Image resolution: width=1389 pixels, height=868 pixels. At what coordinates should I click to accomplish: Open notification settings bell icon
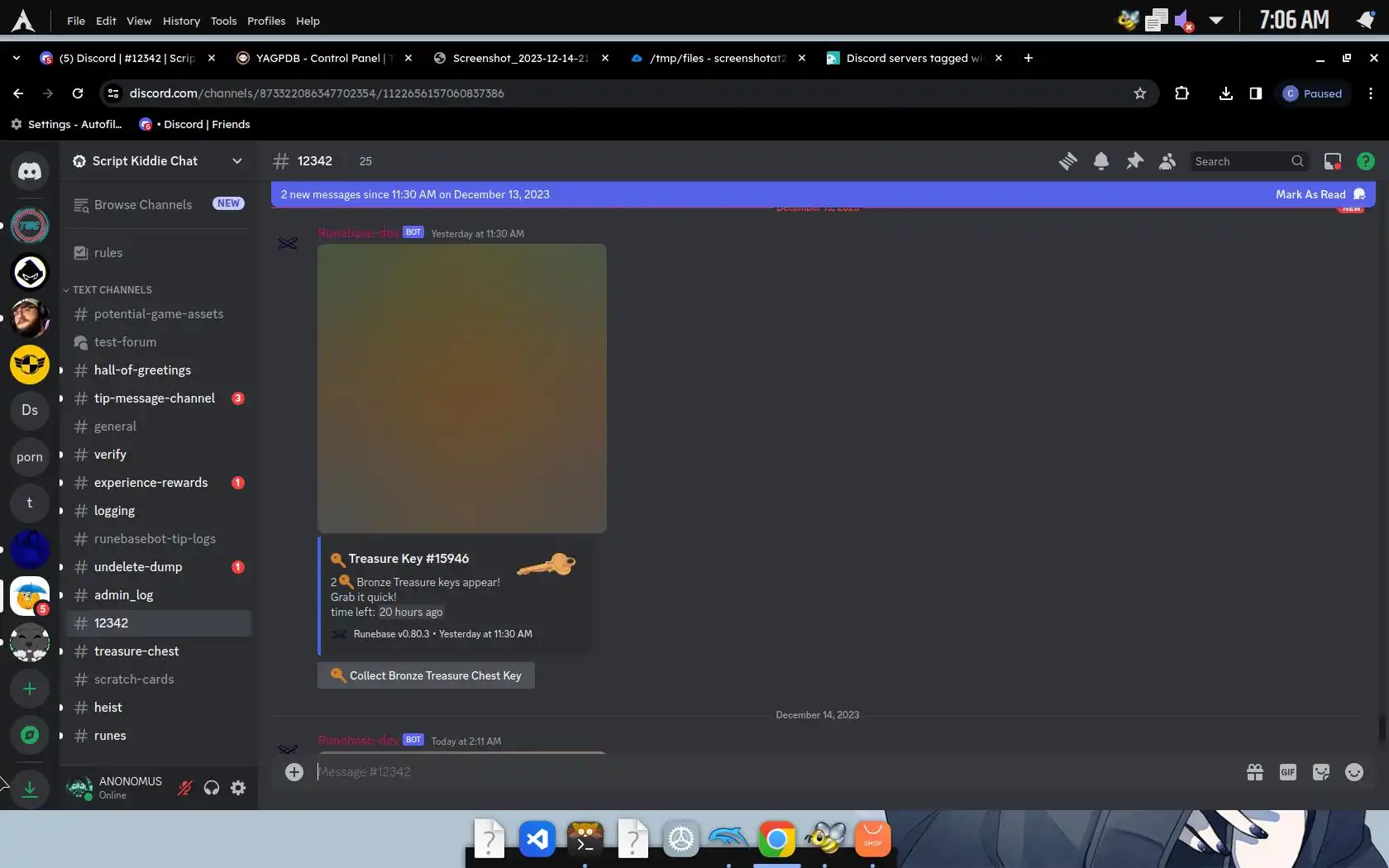[x=1101, y=161]
